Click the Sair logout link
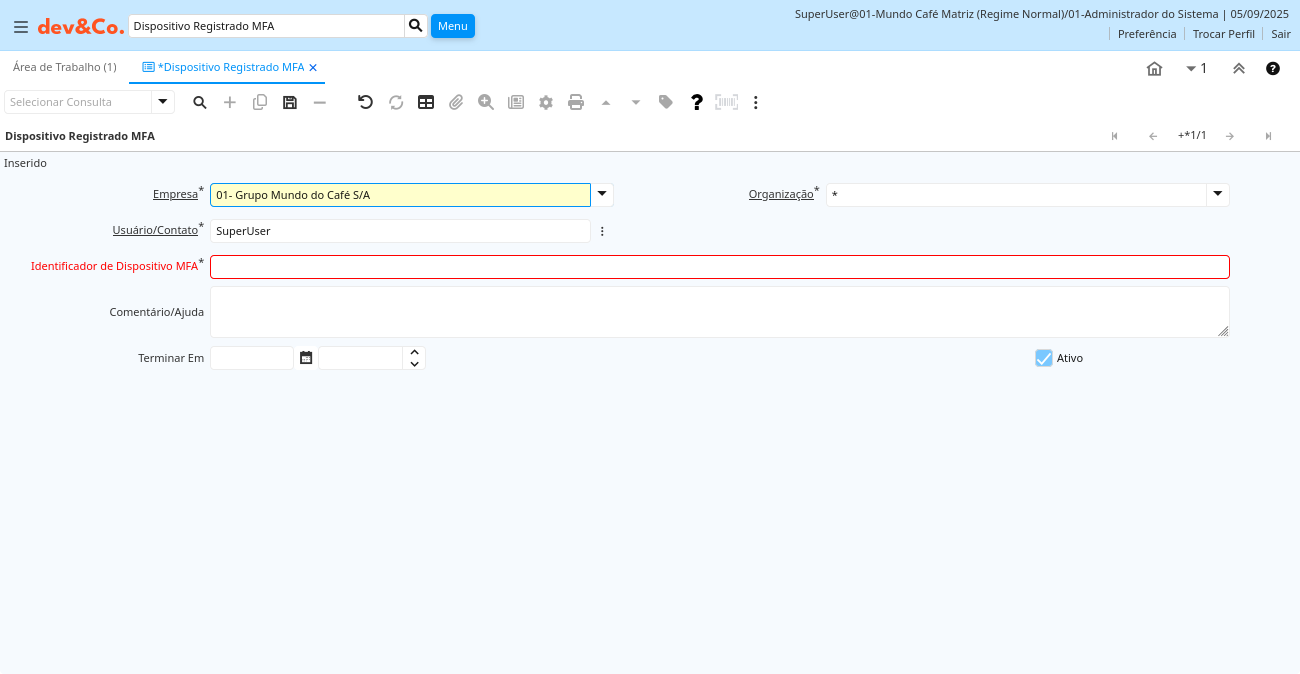 coord(1280,34)
